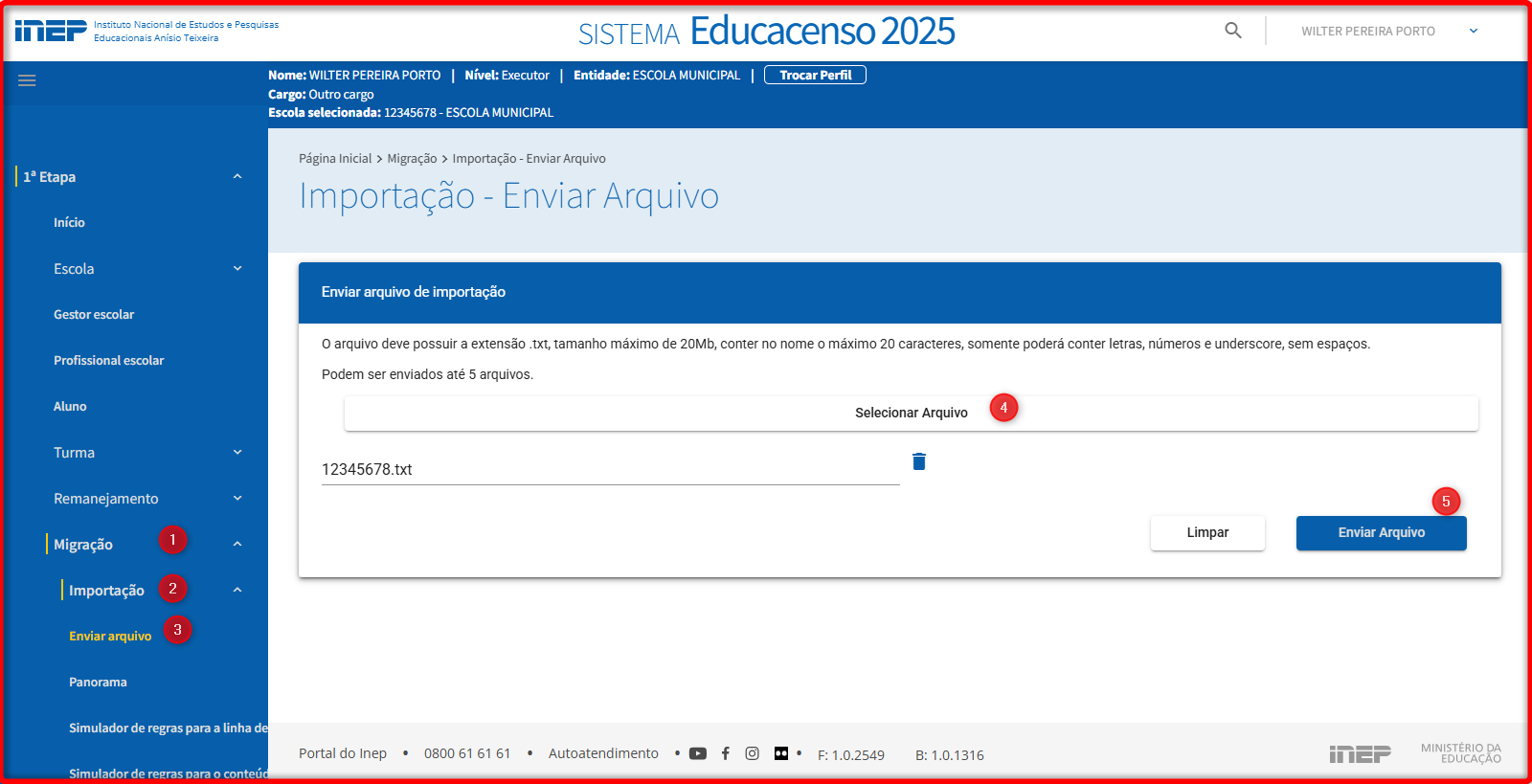The image size is (1532, 784).
Task: Click Selecionar Arquivo button
Action: pyautogui.click(x=912, y=413)
